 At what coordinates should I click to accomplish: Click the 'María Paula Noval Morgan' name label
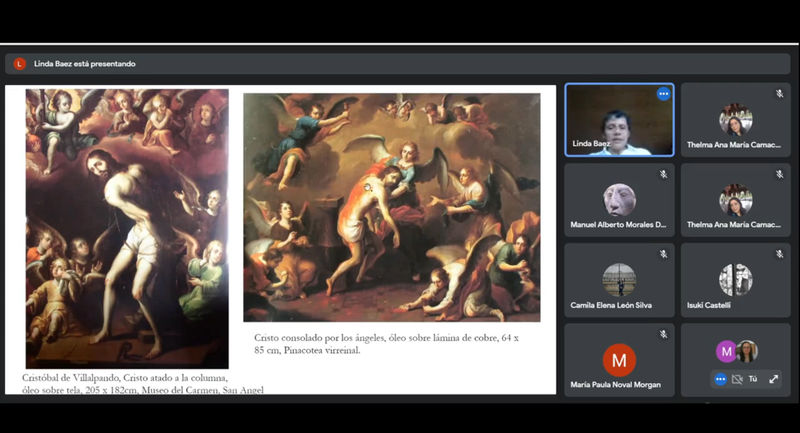tap(615, 385)
